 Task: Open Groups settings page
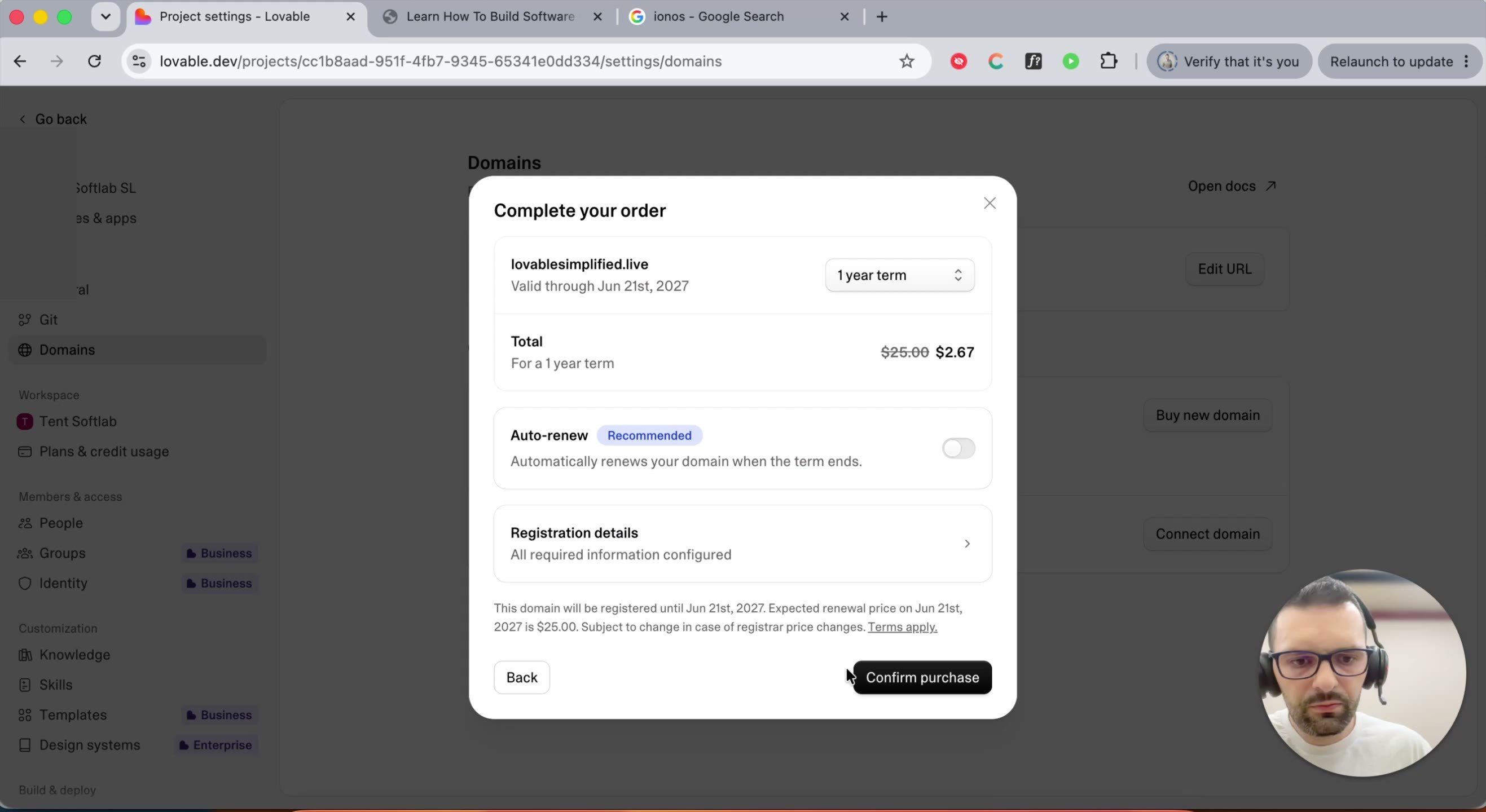pos(137,553)
